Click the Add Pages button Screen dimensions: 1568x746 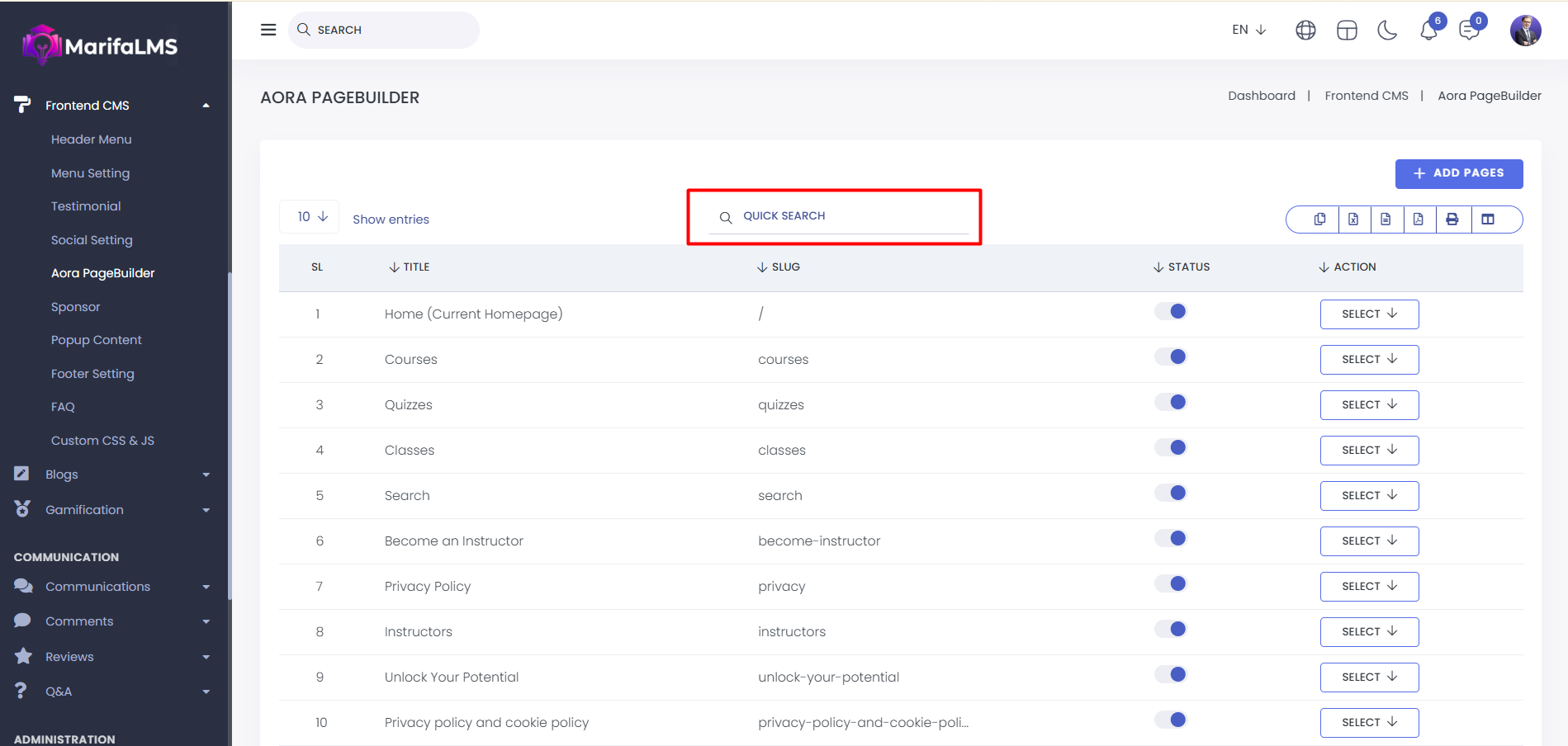coord(1458,173)
